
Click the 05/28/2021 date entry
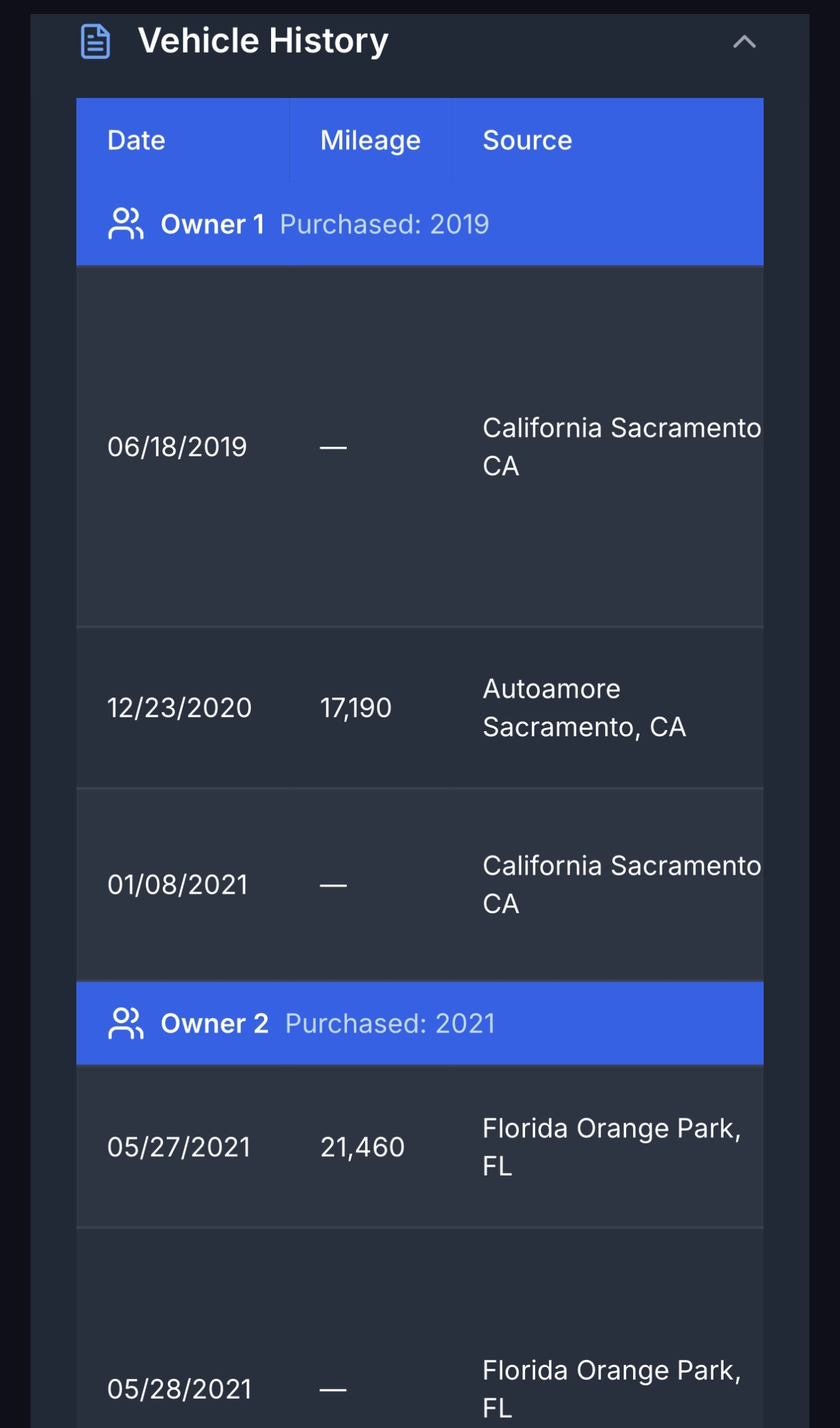[179, 1389]
